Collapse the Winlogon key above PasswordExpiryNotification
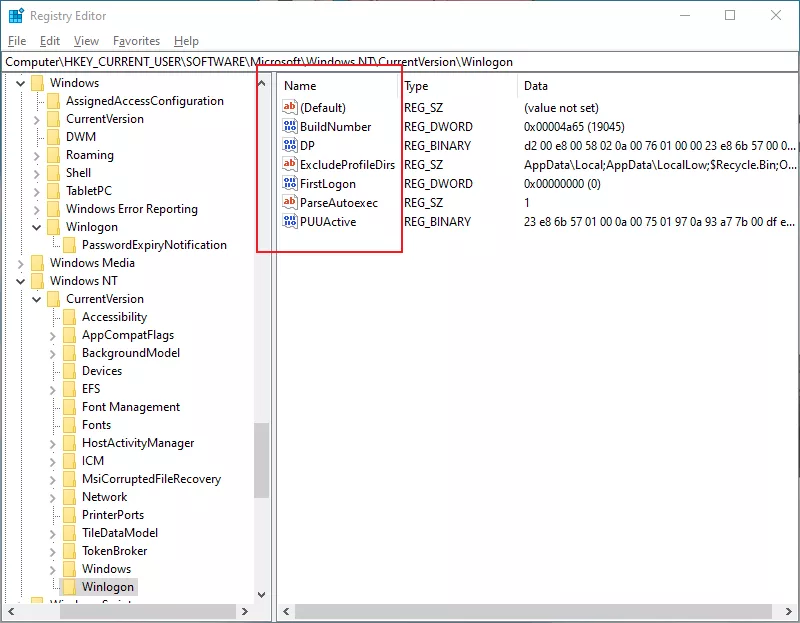 pos(37,227)
